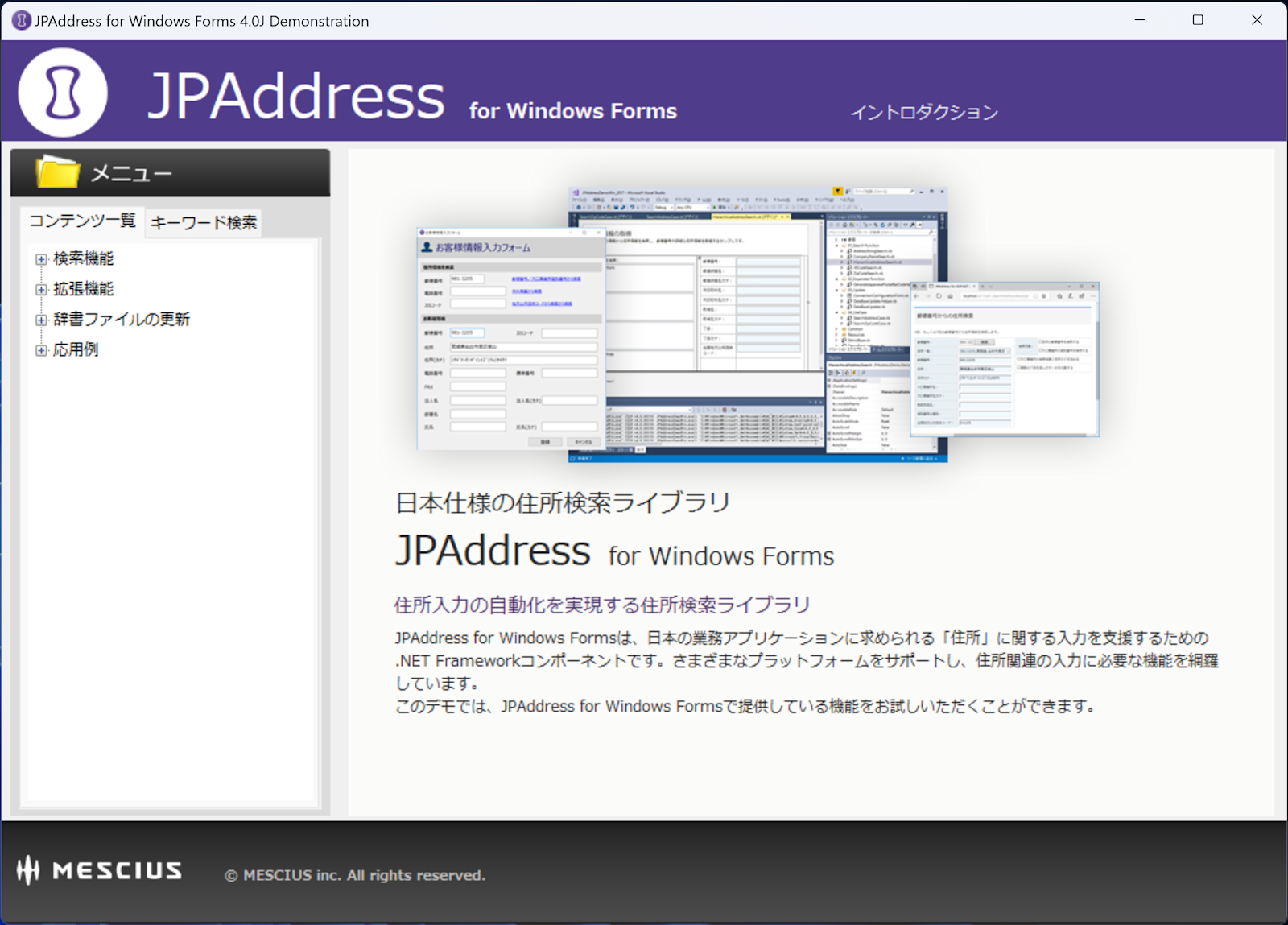Click the 日本仕様の住所検索ライブラリ heading
Image resolution: width=1288 pixels, height=925 pixels.
click(x=563, y=503)
